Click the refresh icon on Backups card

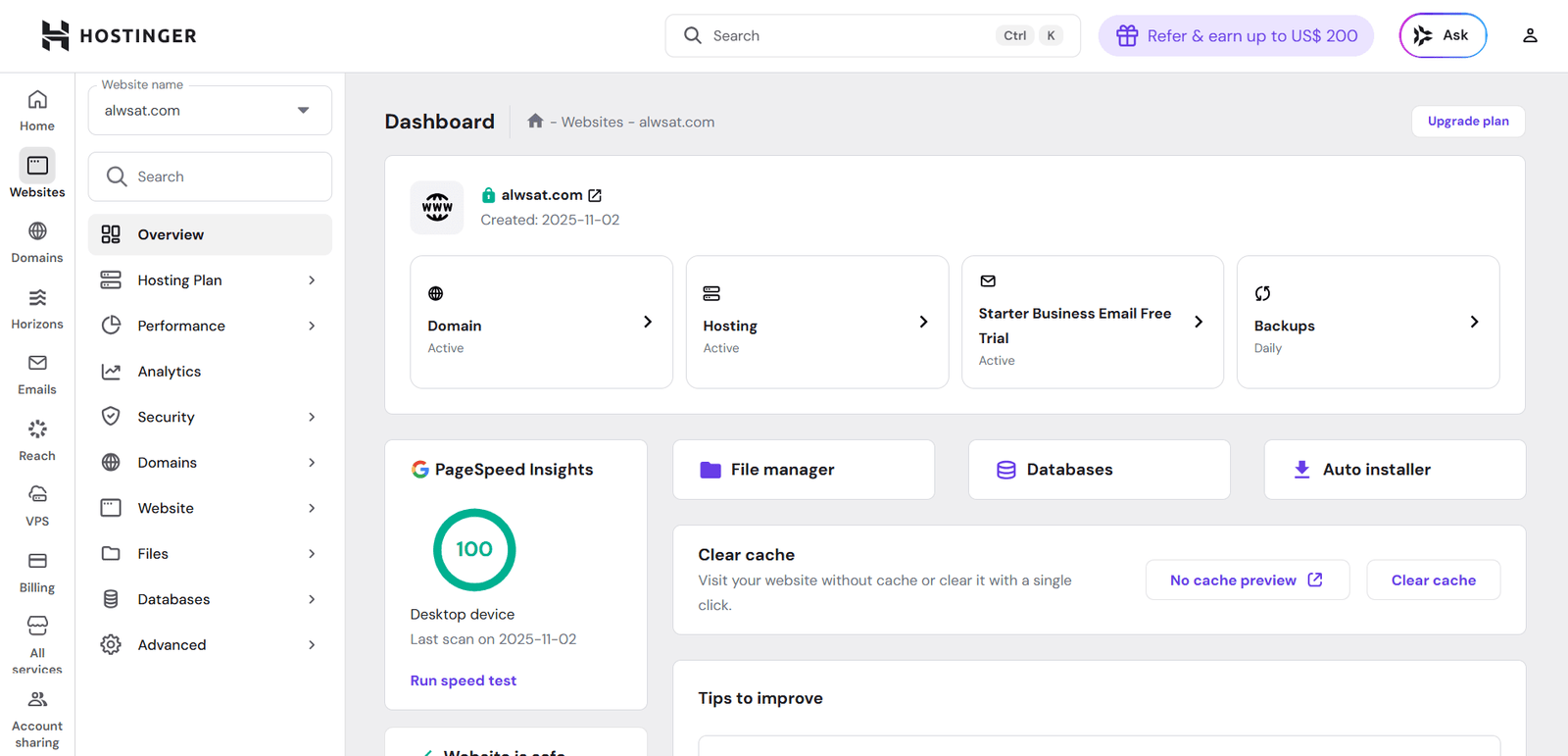pyautogui.click(x=1262, y=293)
